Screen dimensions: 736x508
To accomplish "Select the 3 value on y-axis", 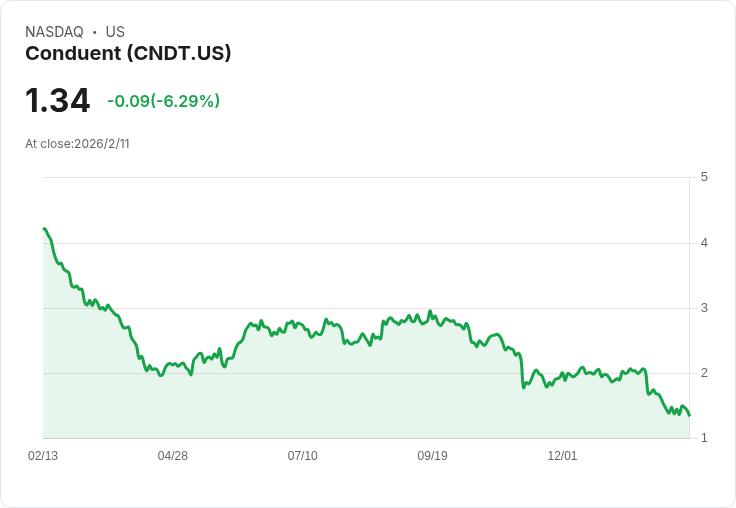I will coord(704,307).
